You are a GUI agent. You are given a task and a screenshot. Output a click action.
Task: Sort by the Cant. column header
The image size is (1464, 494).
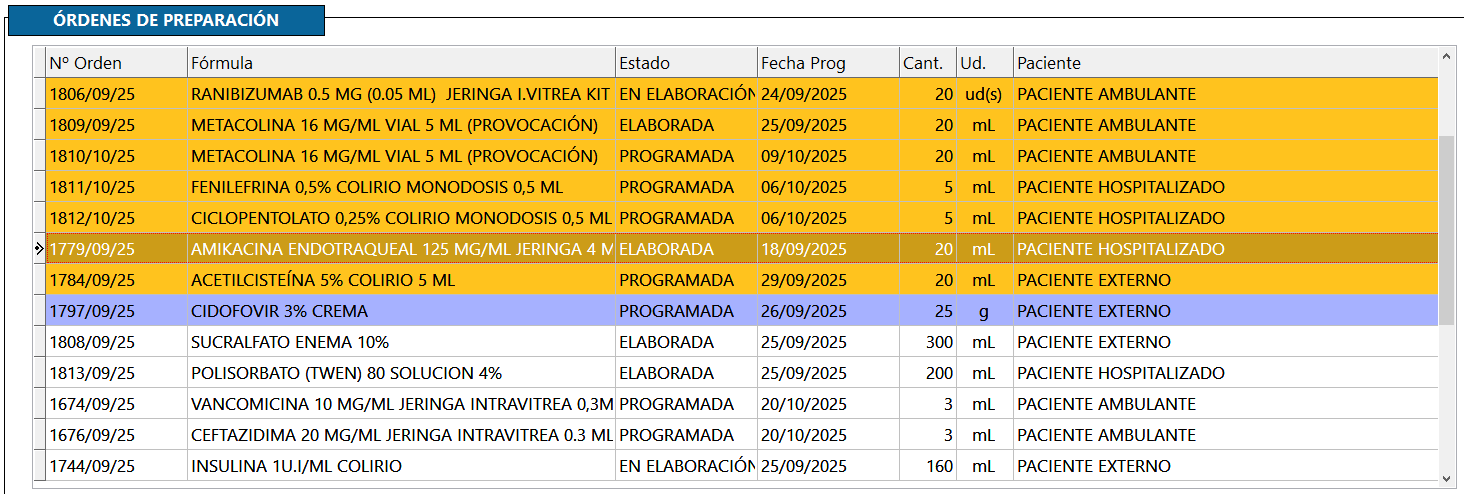point(928,63)
